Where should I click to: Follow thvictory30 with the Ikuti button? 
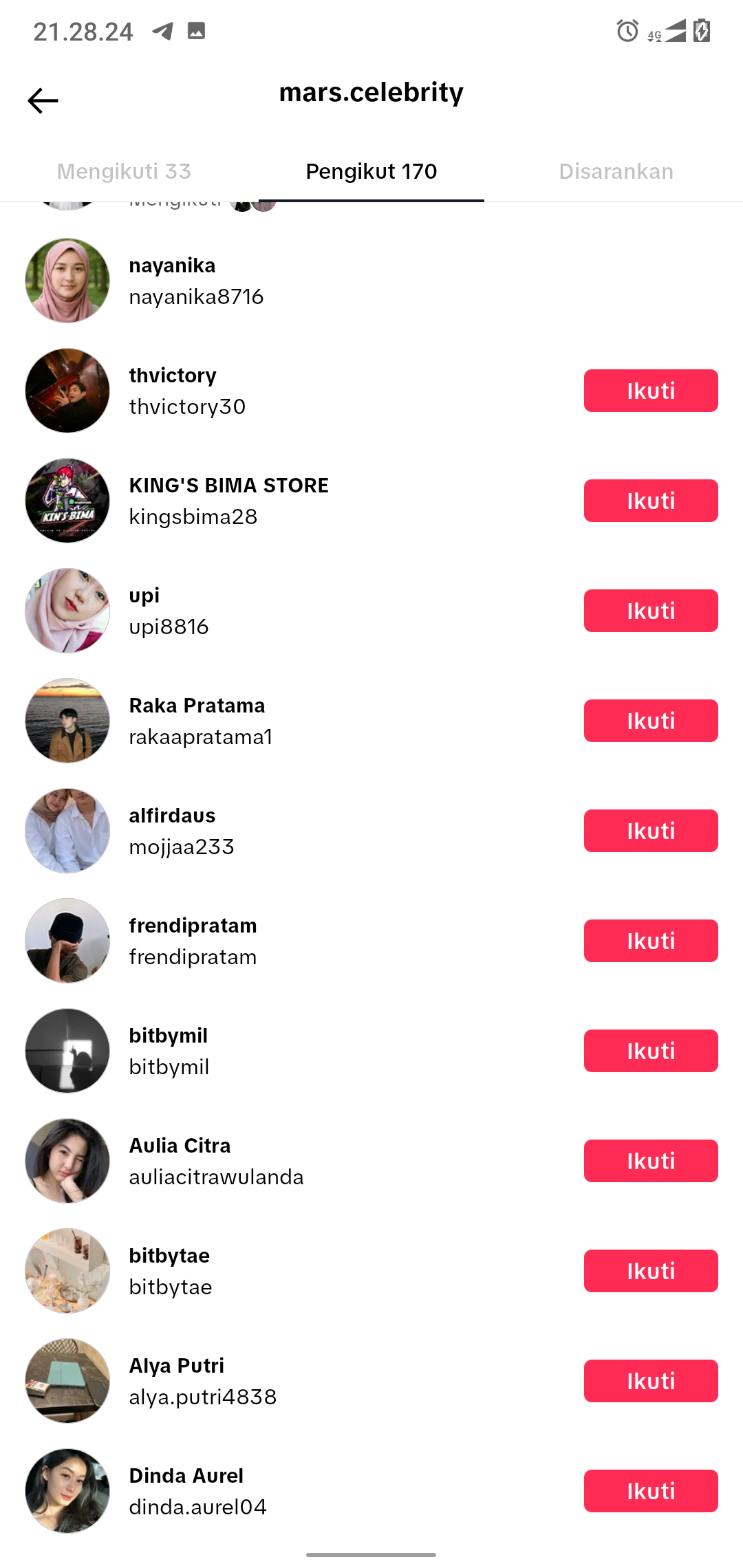tap(651, 391)
